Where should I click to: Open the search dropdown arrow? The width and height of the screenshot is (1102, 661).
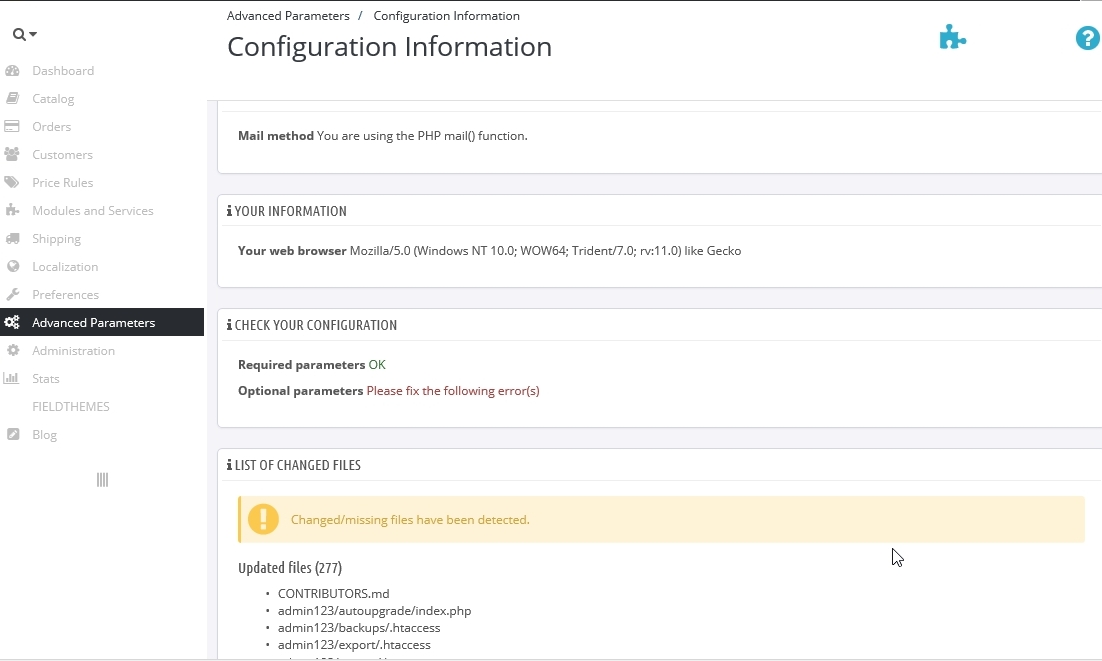point(33,35)
